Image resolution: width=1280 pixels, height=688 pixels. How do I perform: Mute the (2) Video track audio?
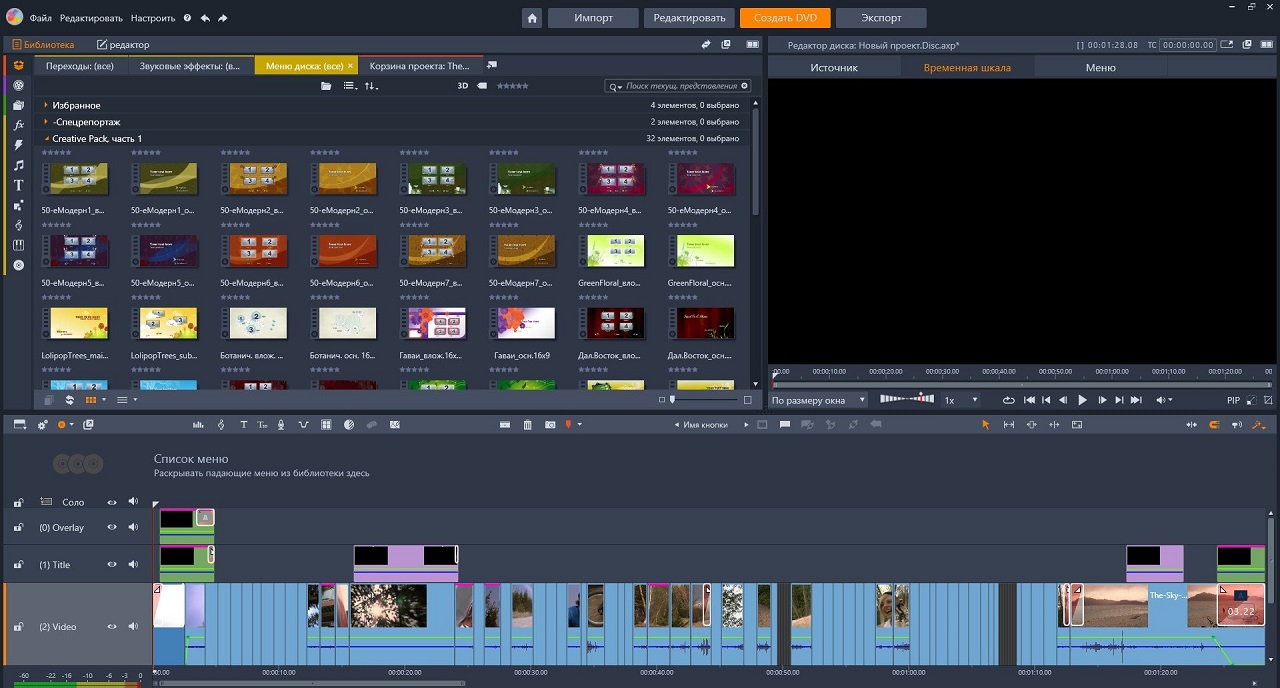(133, 627)
